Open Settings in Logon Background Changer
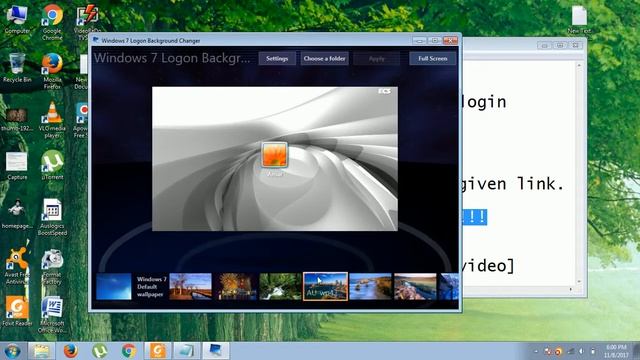The image size is (640, 360). [277, 58]
